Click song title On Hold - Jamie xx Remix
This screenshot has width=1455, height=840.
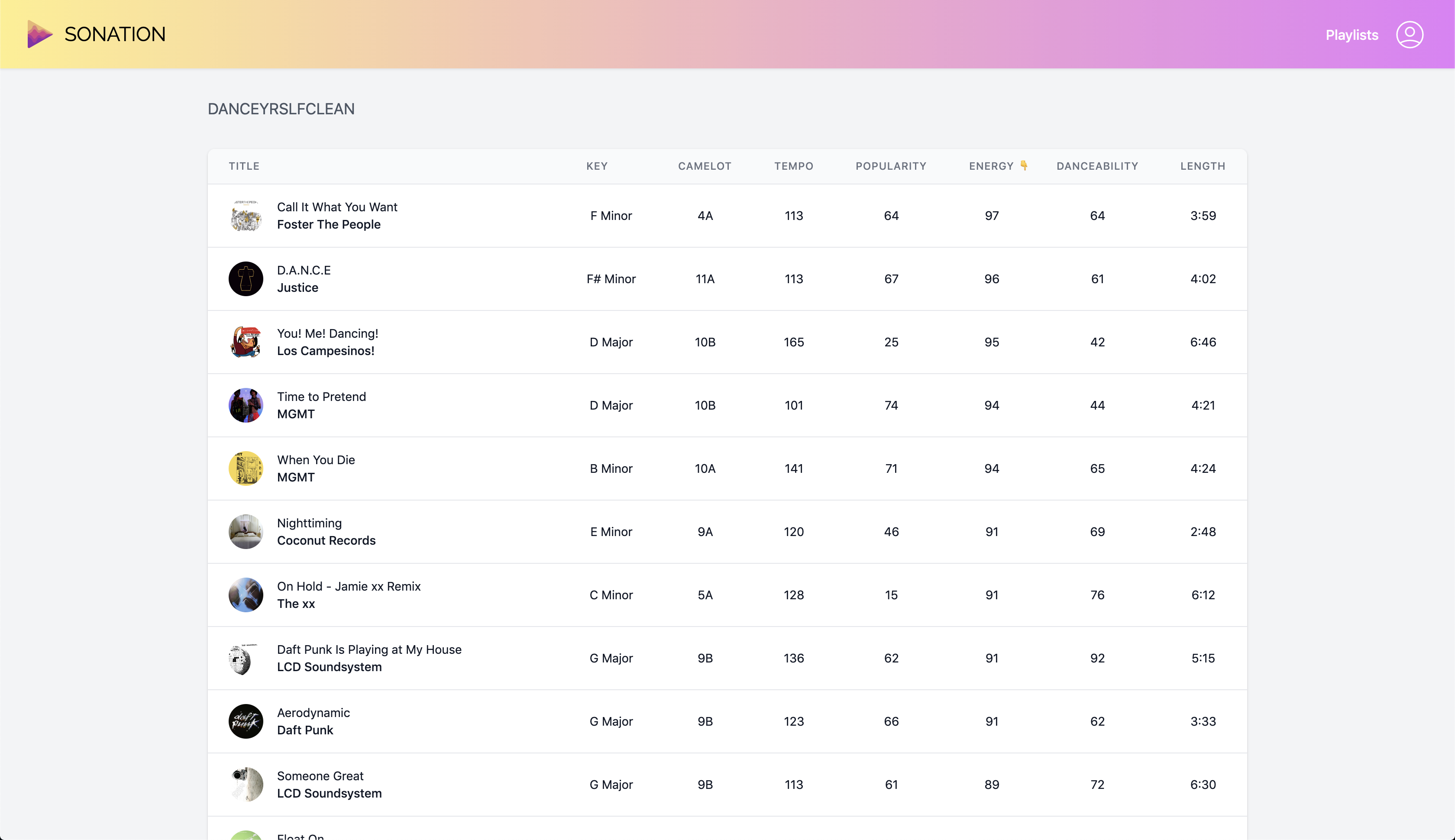[x=349, y=586]
